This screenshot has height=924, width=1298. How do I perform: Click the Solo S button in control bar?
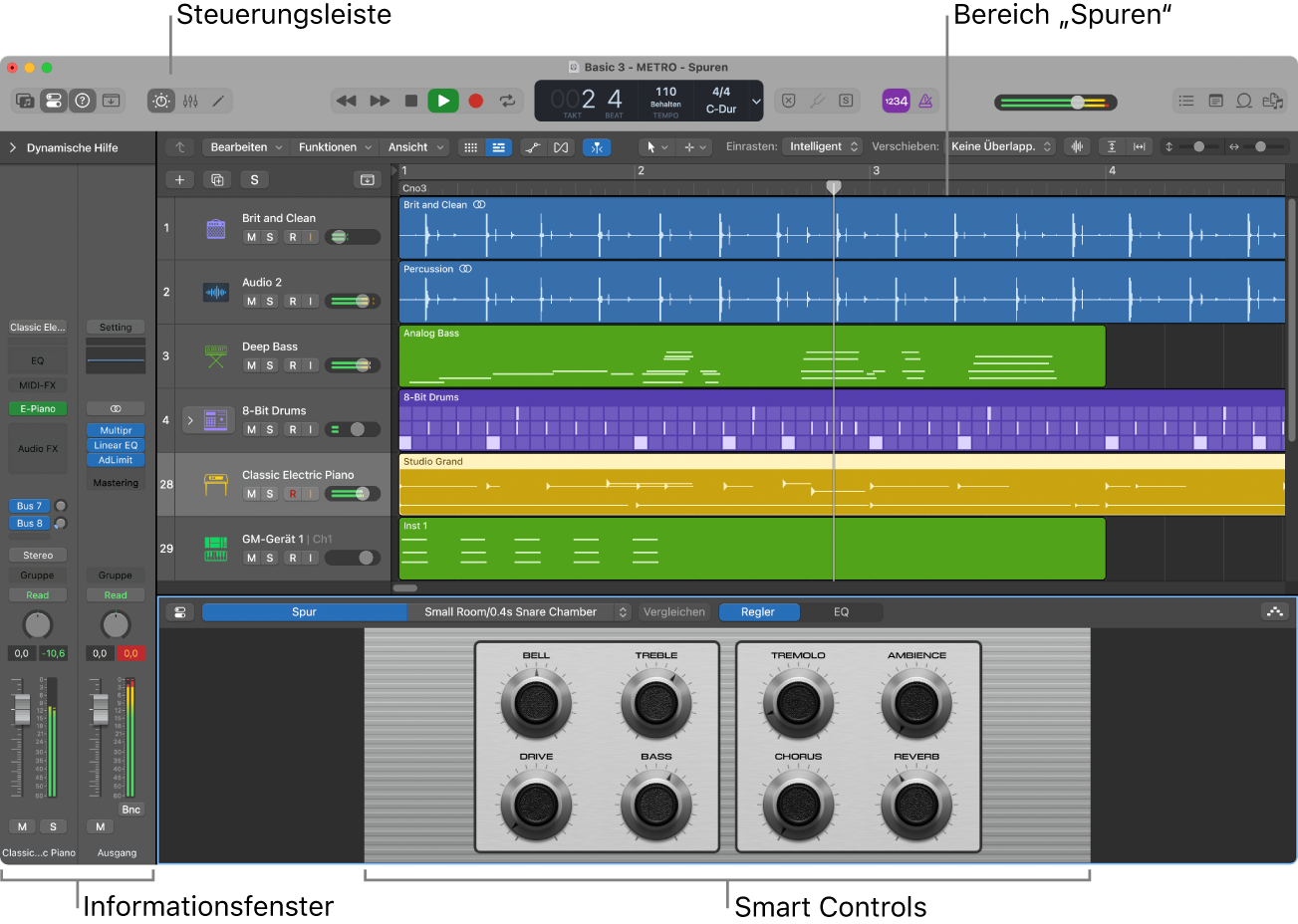click(846, 101)
